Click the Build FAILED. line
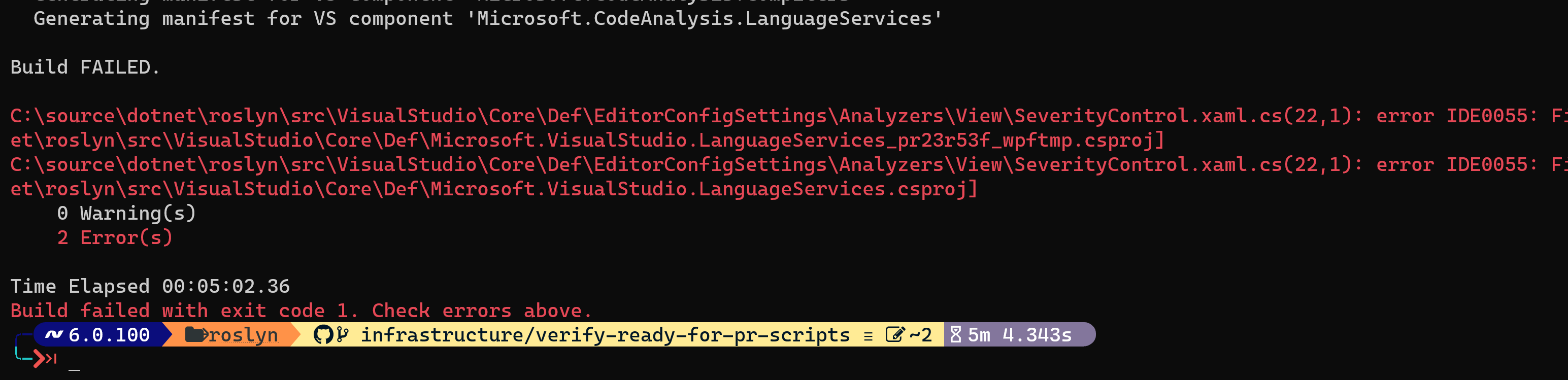 tap(85, 67)
